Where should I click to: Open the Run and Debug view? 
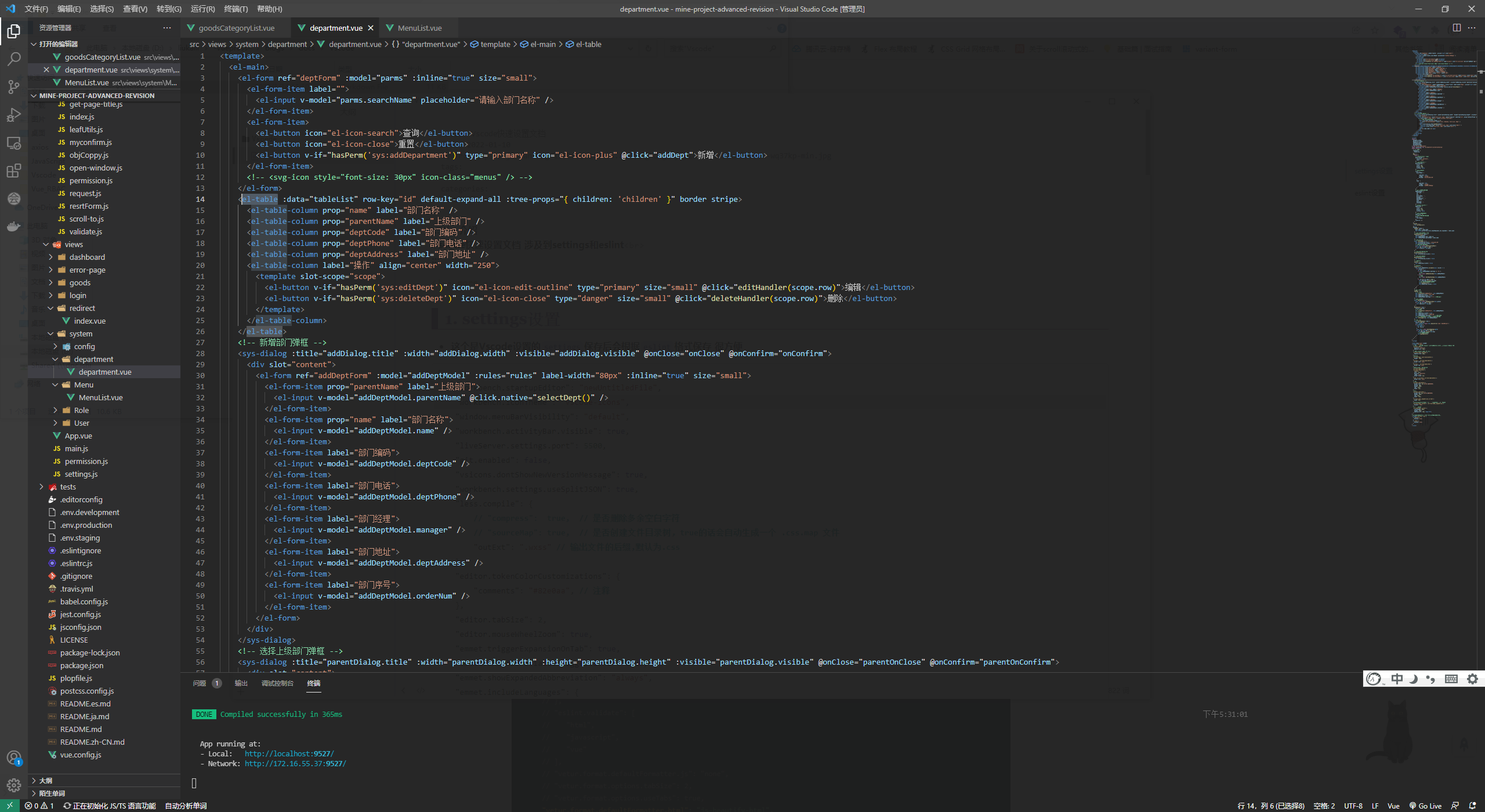click(x=14, y=115)
